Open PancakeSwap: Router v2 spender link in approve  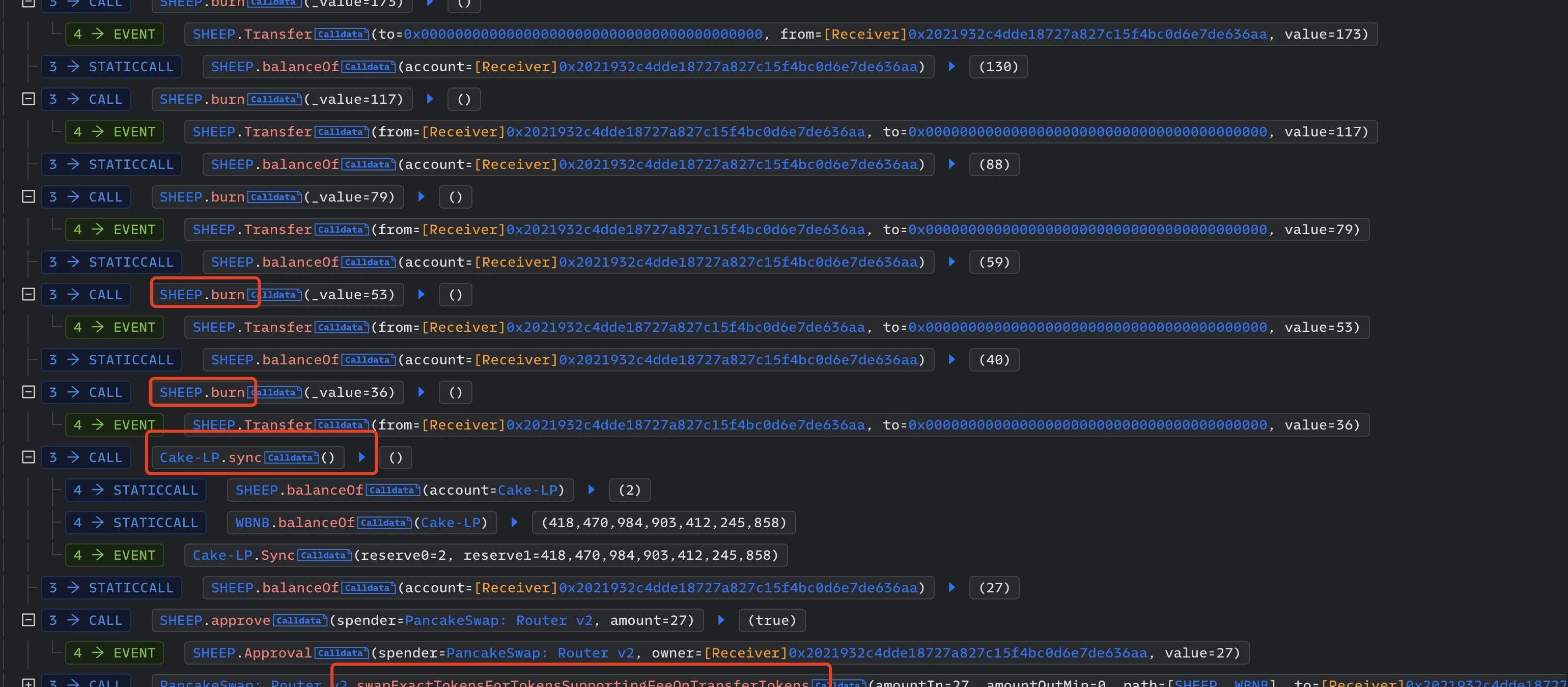click(498, 620)
